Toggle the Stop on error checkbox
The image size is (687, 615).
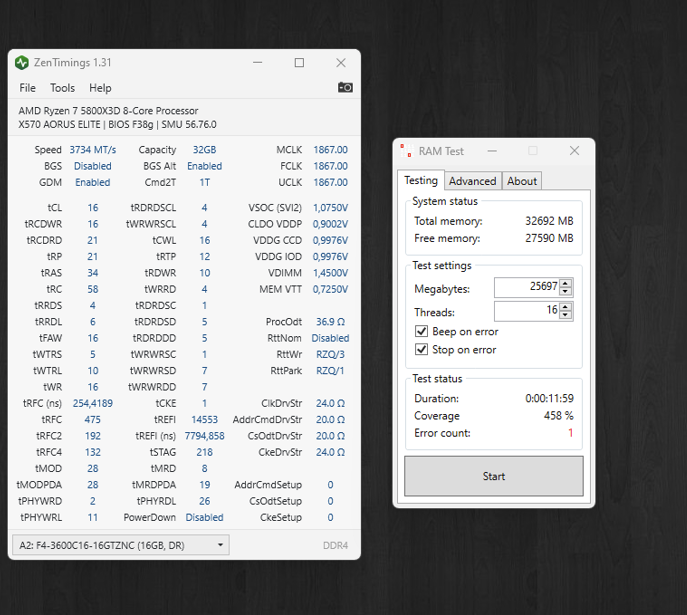click(x=421, y=349)
